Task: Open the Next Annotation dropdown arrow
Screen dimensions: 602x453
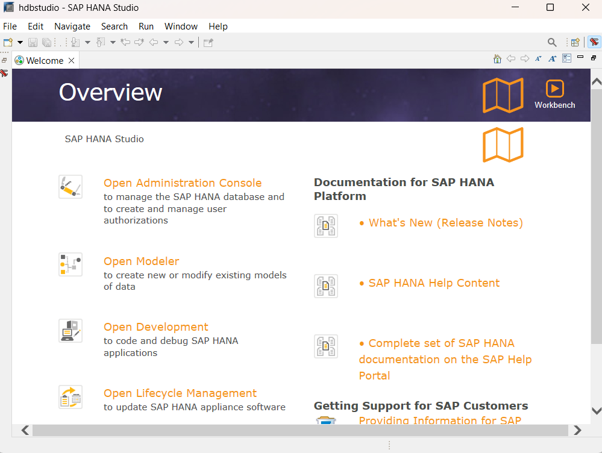Action: 88,42
